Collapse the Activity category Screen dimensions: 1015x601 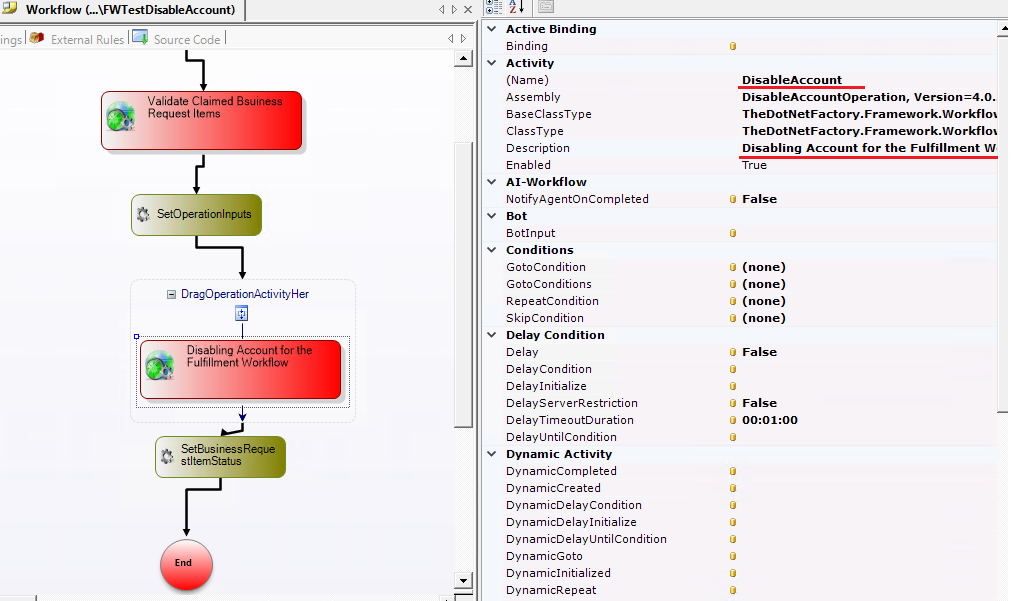click(x=492, y=63)
